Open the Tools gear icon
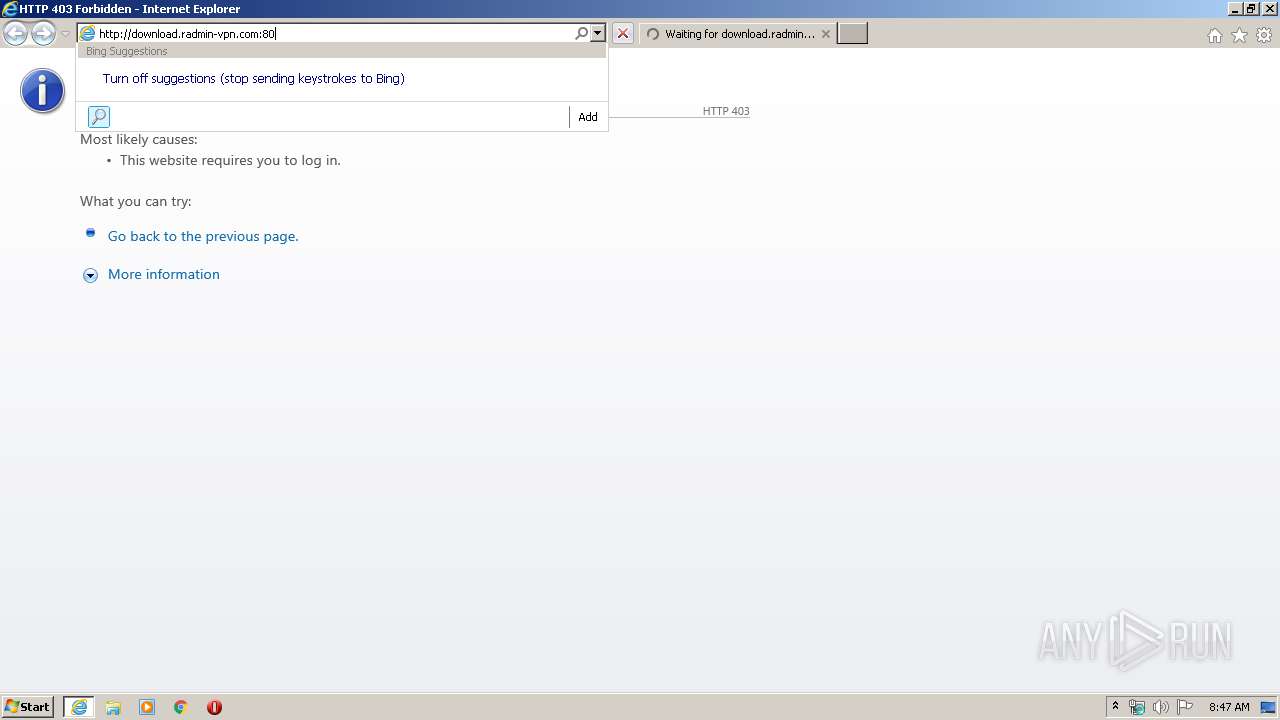 [1264, 35]
